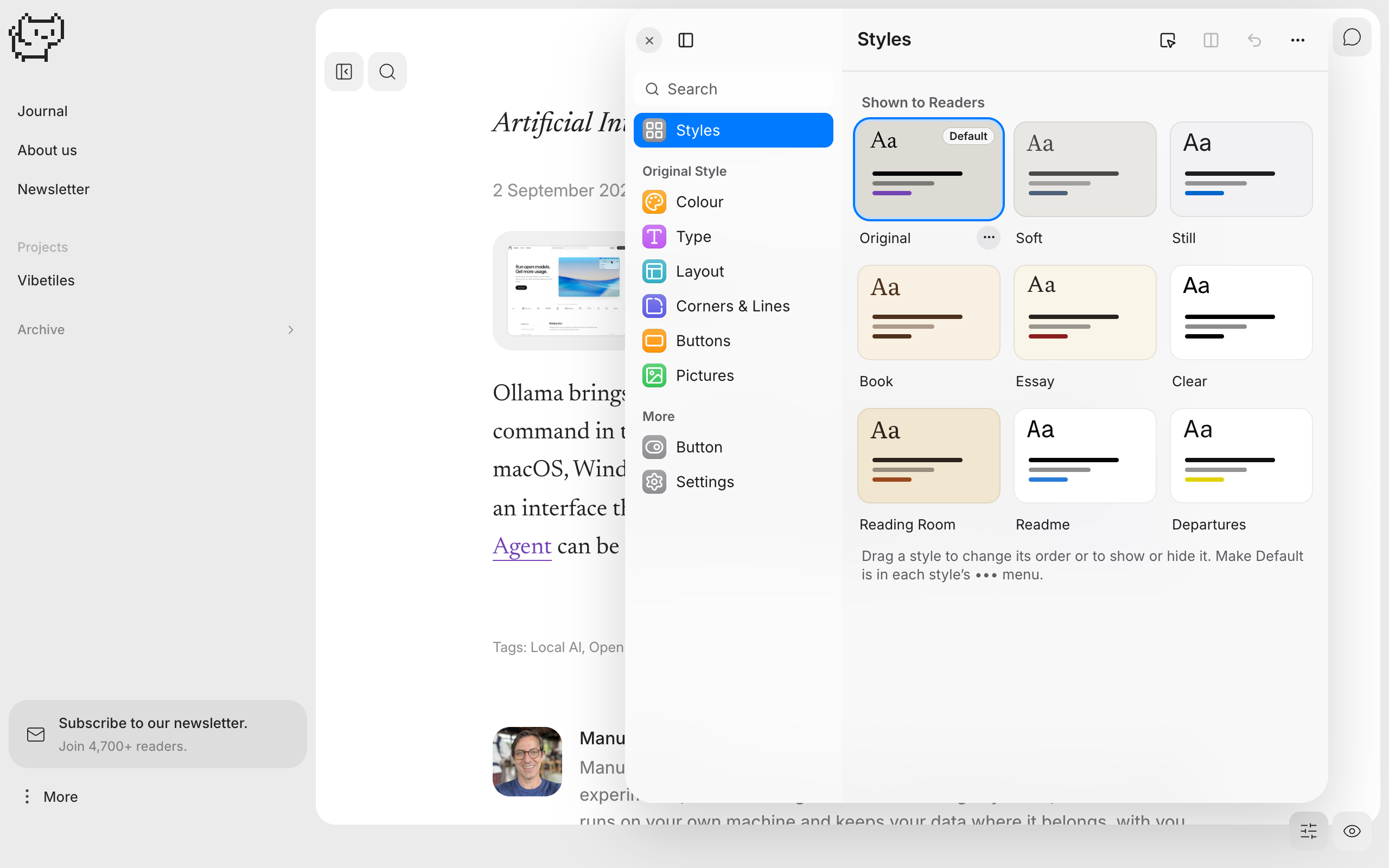
Task: Go to About us page
Action: [x=47, y=150]
